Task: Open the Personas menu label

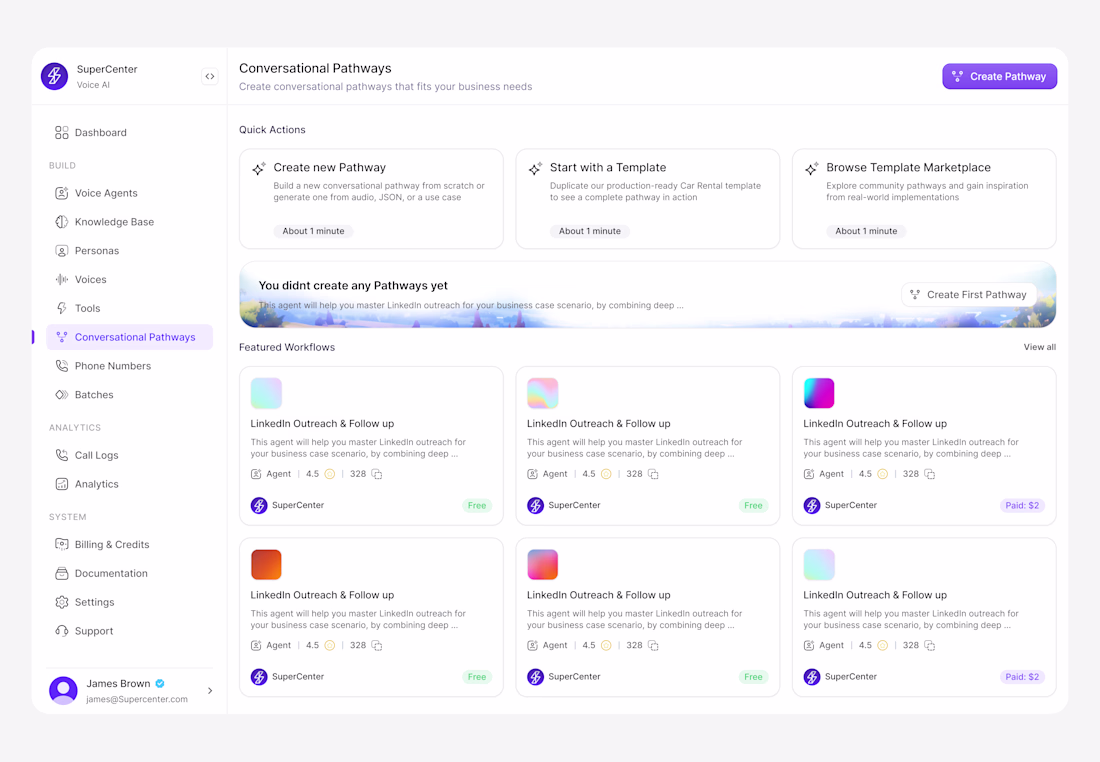Action: [x=97, y=250]
